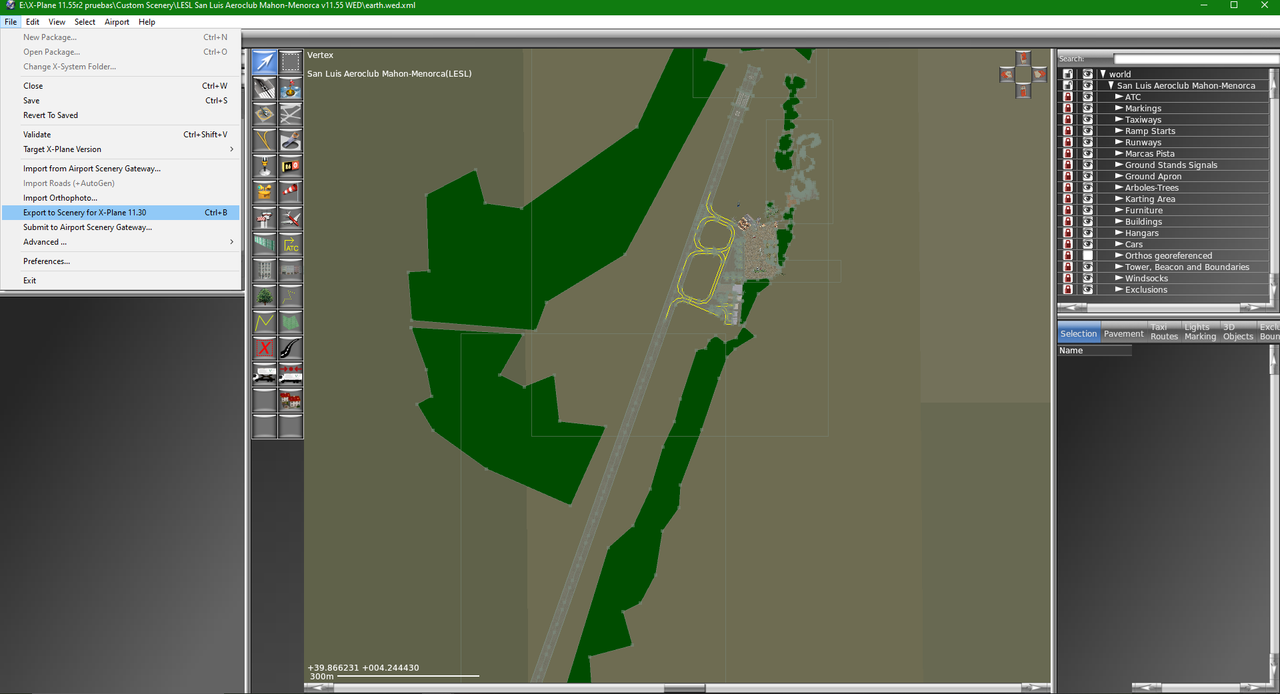Image resolution: width=1280 pixels, height=694 pixels.
Task: Switch to the Pavement tab
Action: pos(1123,334)
